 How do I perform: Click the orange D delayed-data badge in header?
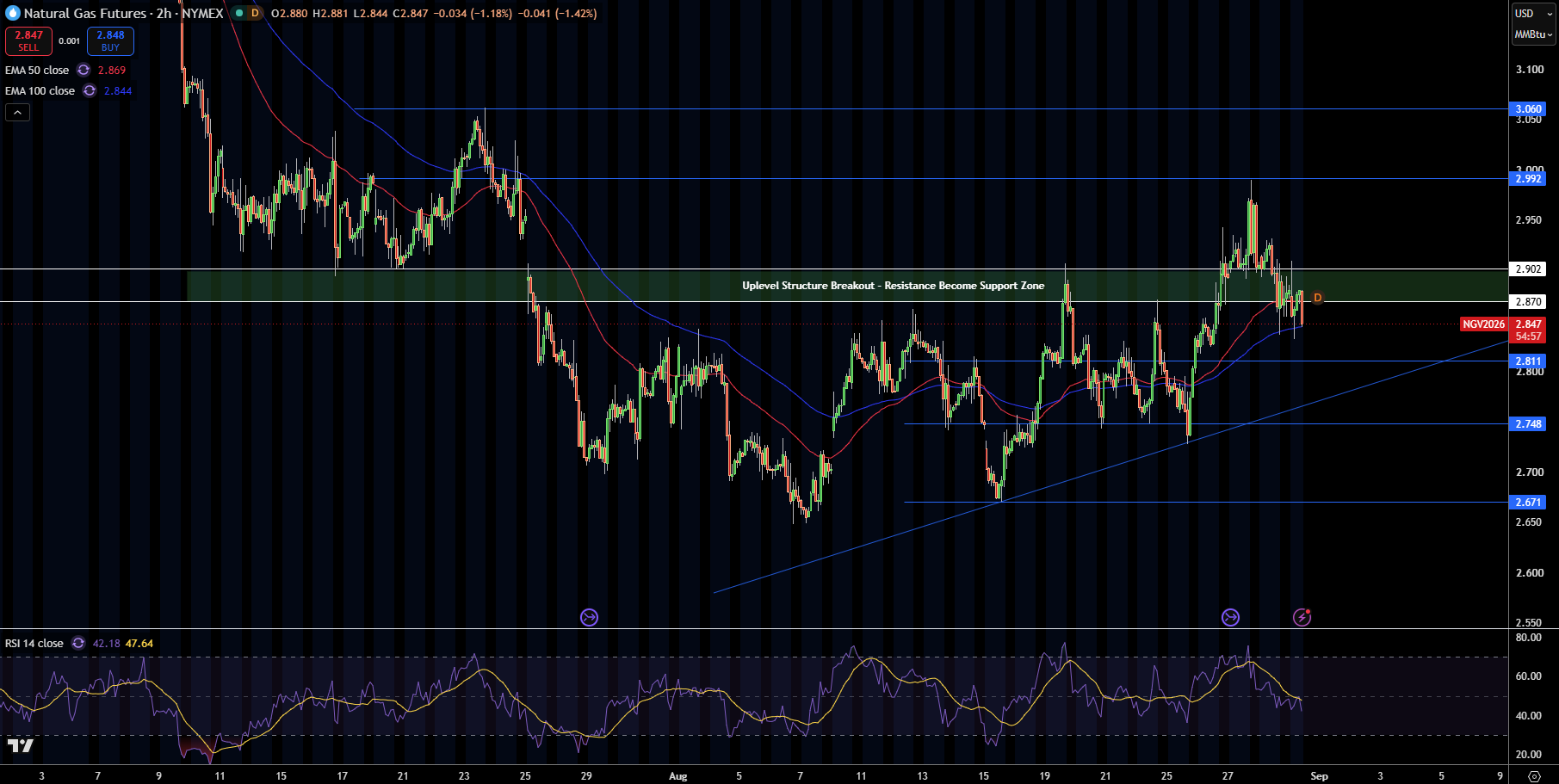(x=255, y=13)
